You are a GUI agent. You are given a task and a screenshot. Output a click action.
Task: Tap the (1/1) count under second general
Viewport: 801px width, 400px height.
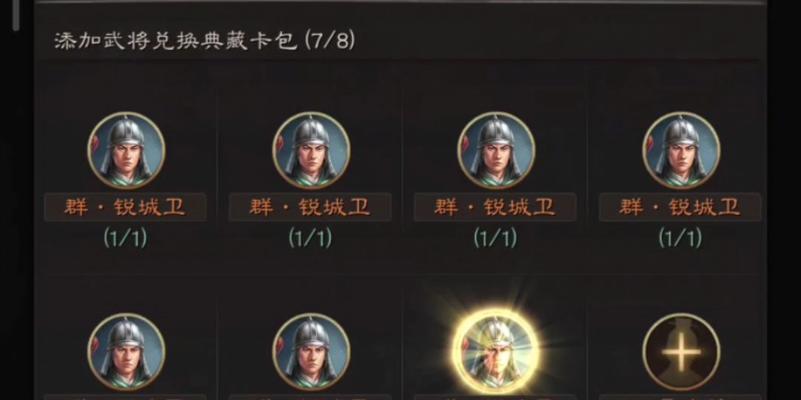pos(310,238)
